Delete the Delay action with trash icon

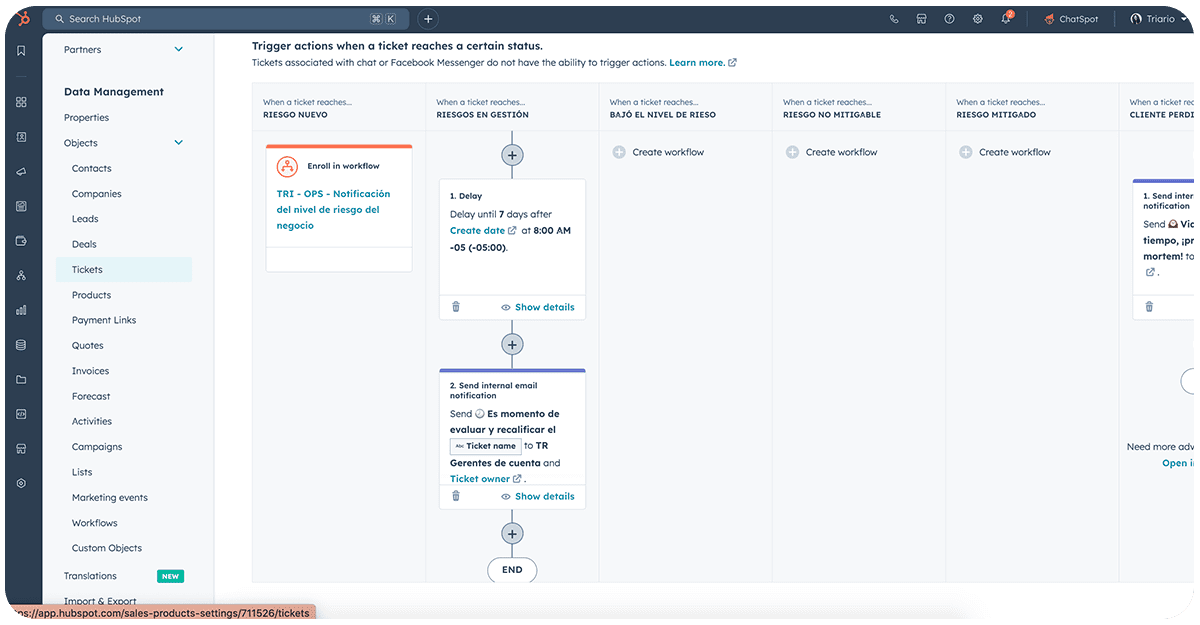(x=456, y=307)
